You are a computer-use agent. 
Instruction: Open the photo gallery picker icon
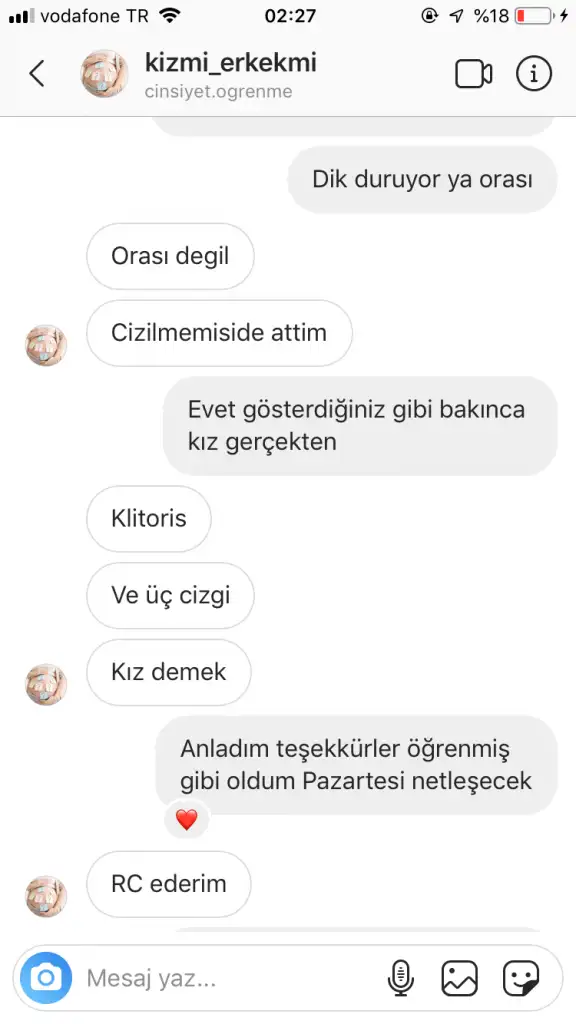pyautogui.click(x=460, y=978)
